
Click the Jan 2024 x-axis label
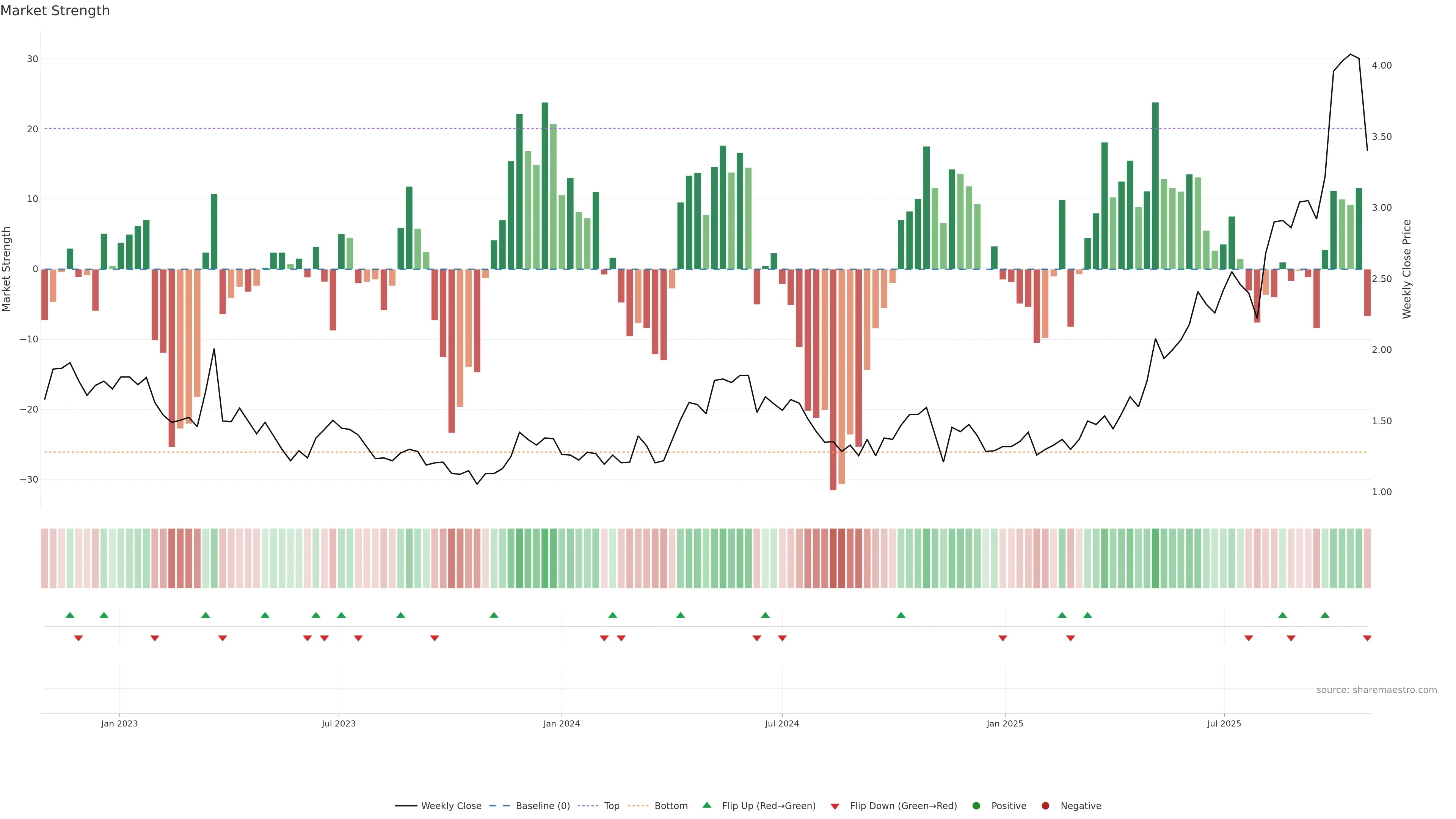[561, 723]
